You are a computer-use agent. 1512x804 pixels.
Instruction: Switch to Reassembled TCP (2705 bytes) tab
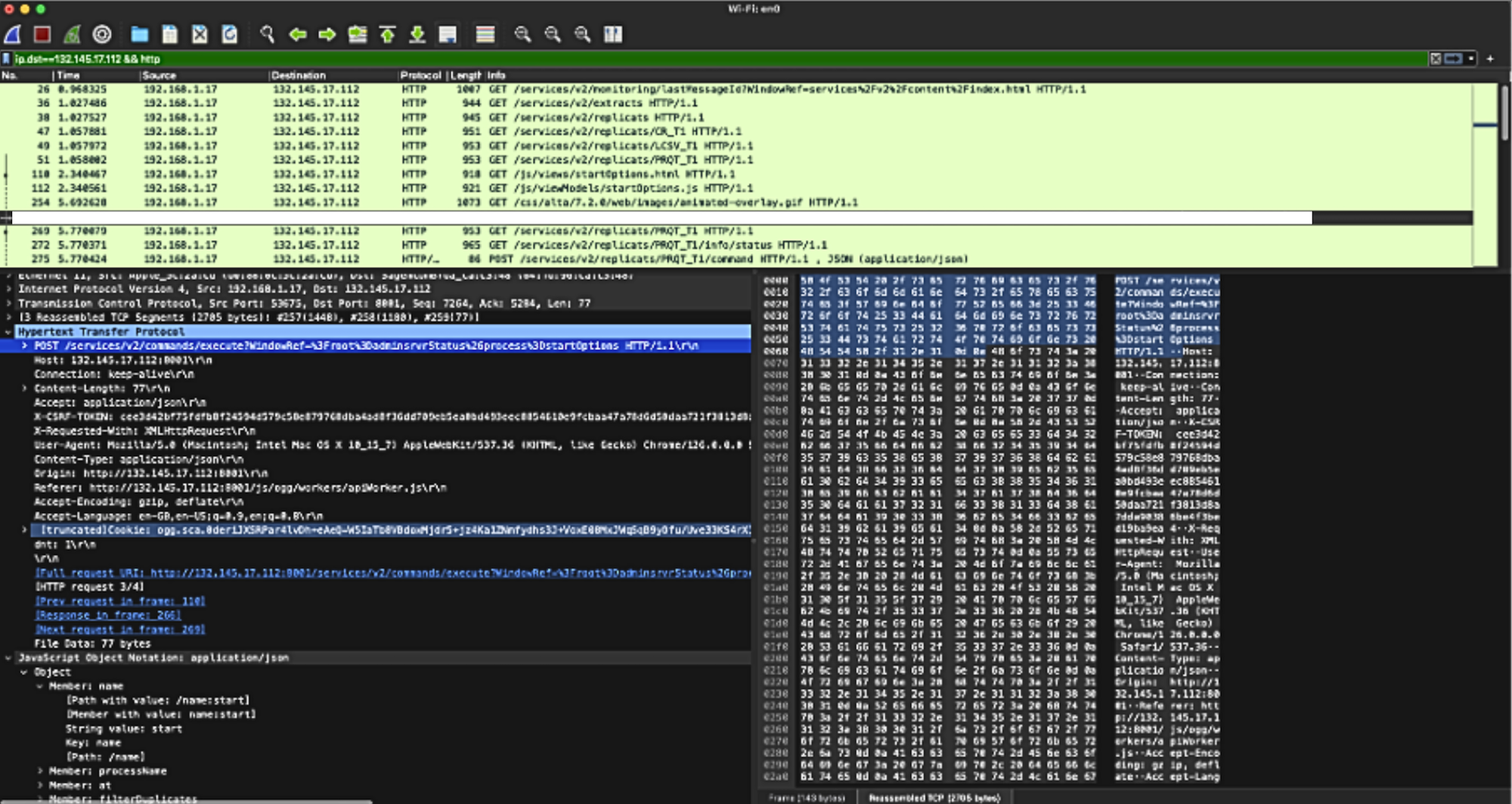click(934, 797)
